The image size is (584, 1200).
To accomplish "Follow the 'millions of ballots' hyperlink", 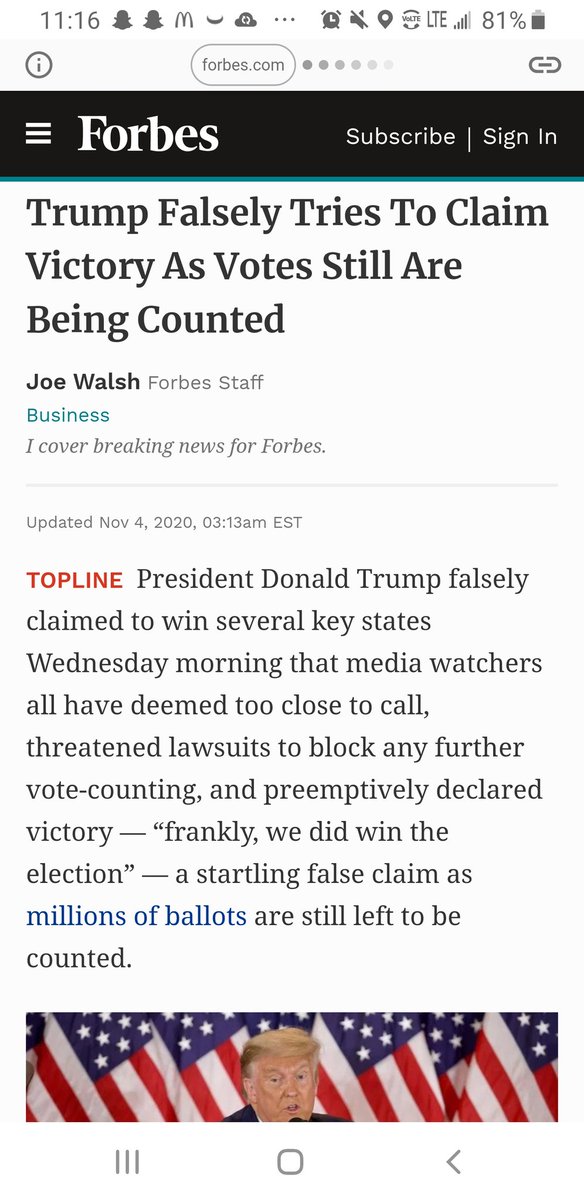I will click(136, 916).
